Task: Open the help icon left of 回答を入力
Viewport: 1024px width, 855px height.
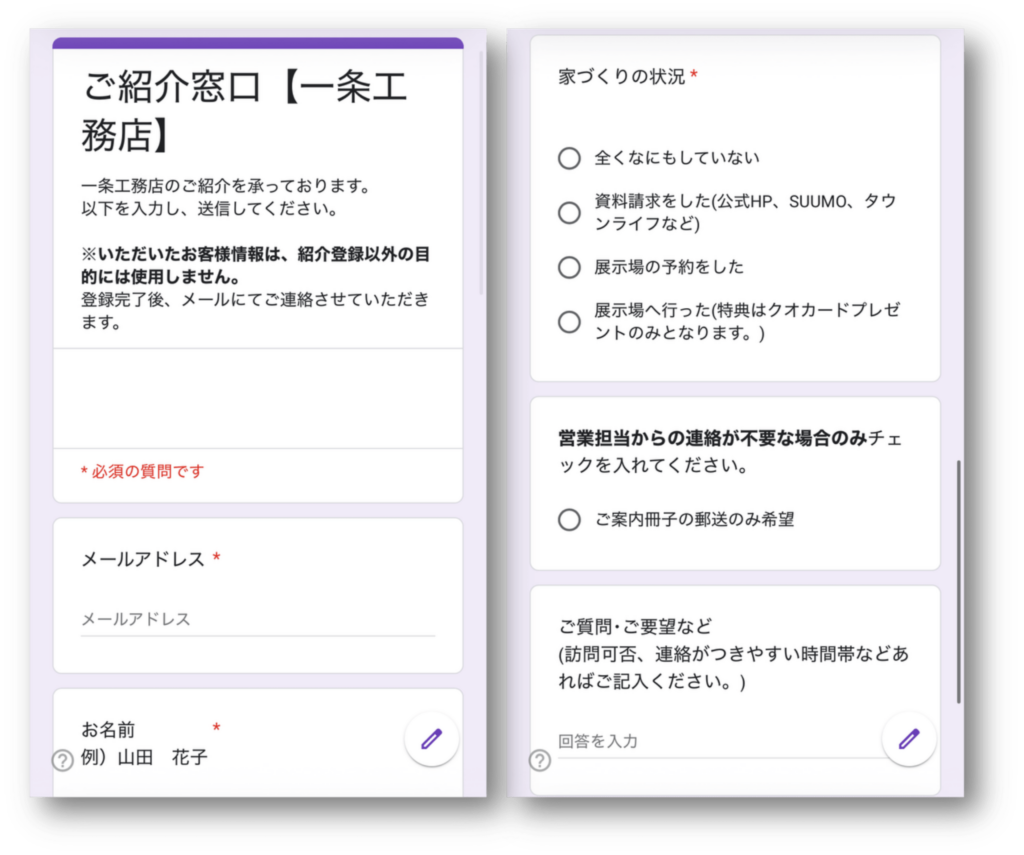Action: coord(540,761)
